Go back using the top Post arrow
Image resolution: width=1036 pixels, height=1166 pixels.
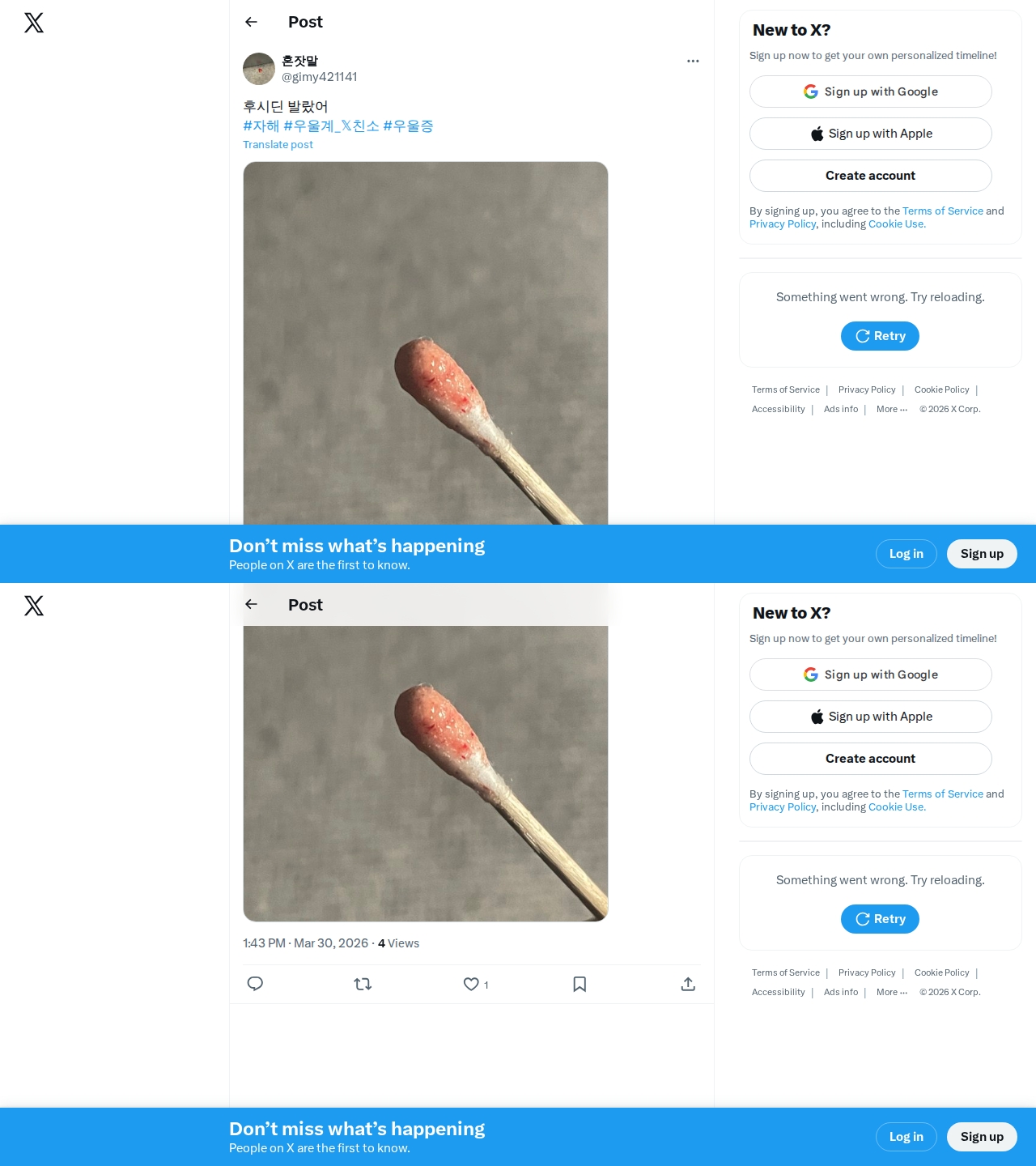pyautogui.click(x=251, y=22)
